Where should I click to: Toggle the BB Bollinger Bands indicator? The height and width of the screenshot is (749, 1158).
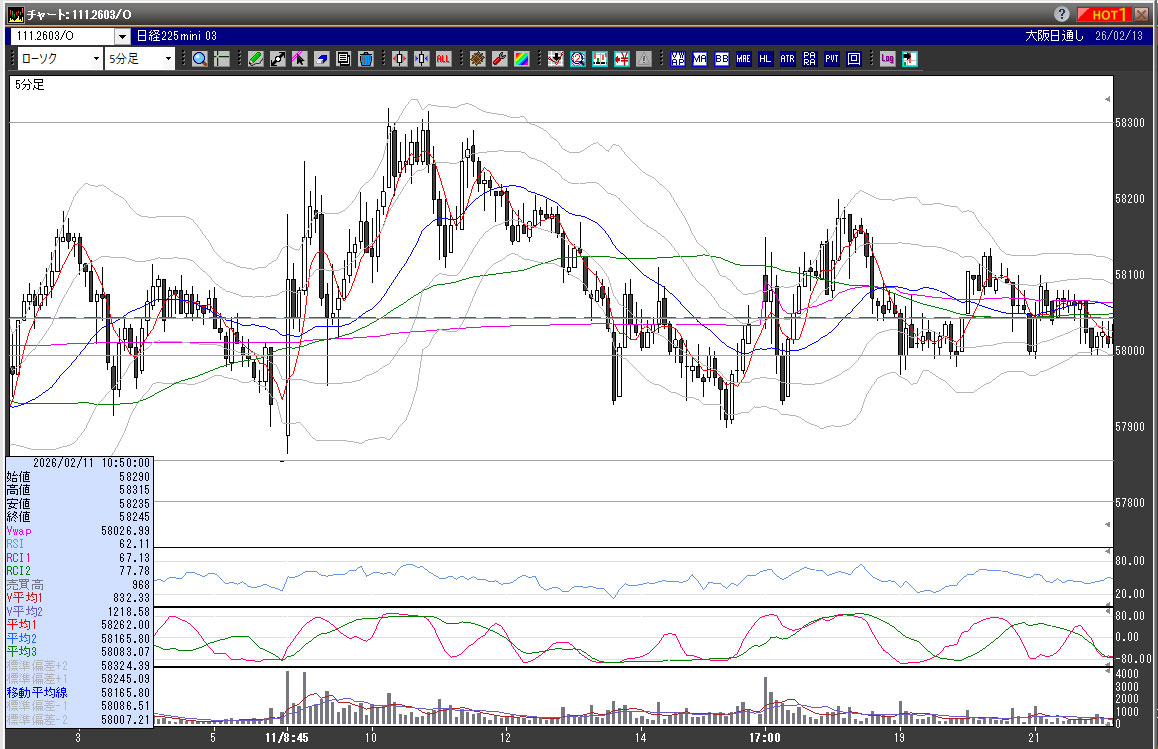pos(722,59)
